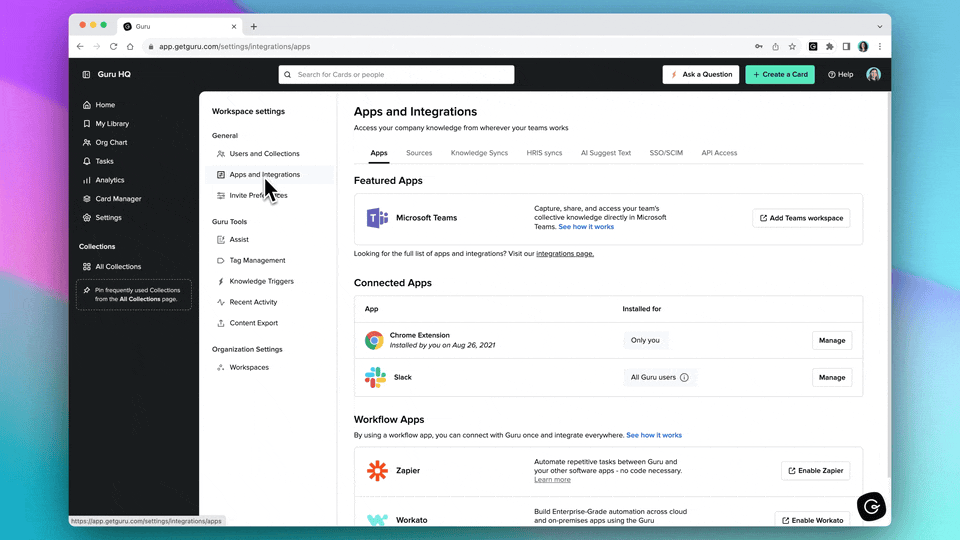This screenshot has width=960, height=540.
Task: Open the Help menu
Action: [x=841, y=75]
